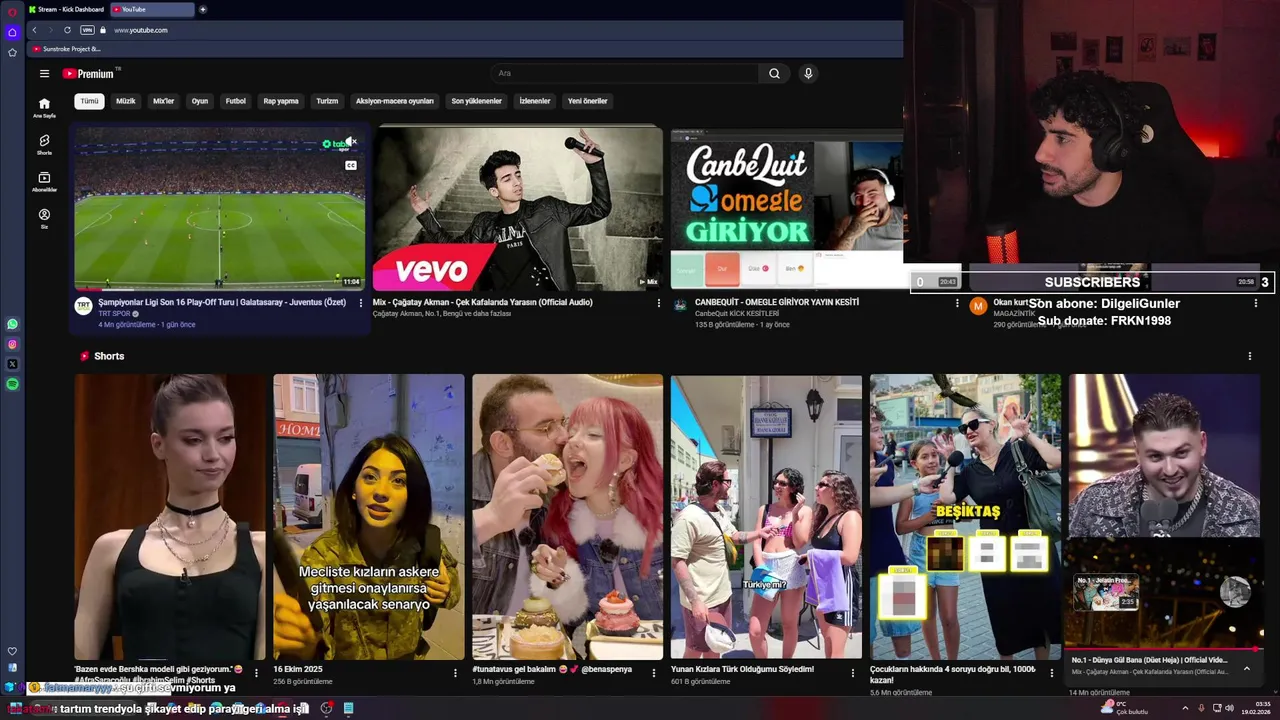Reload the page with the refresh icon
This screenshot has height=720, width=1280.
[x=67, y=30]
